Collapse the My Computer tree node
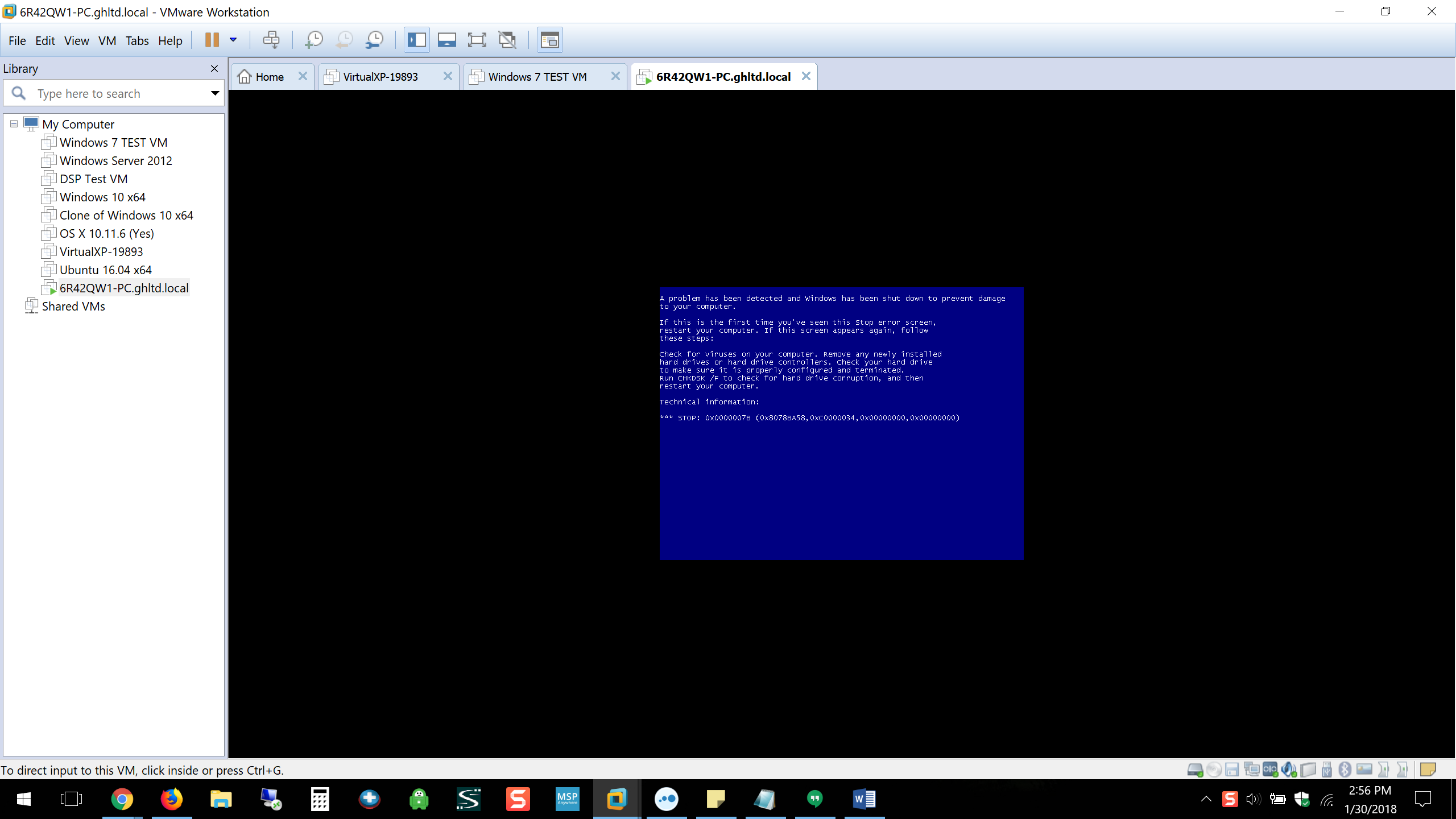The height and width of the screenshot is (819, 1456). coord(14,124)
